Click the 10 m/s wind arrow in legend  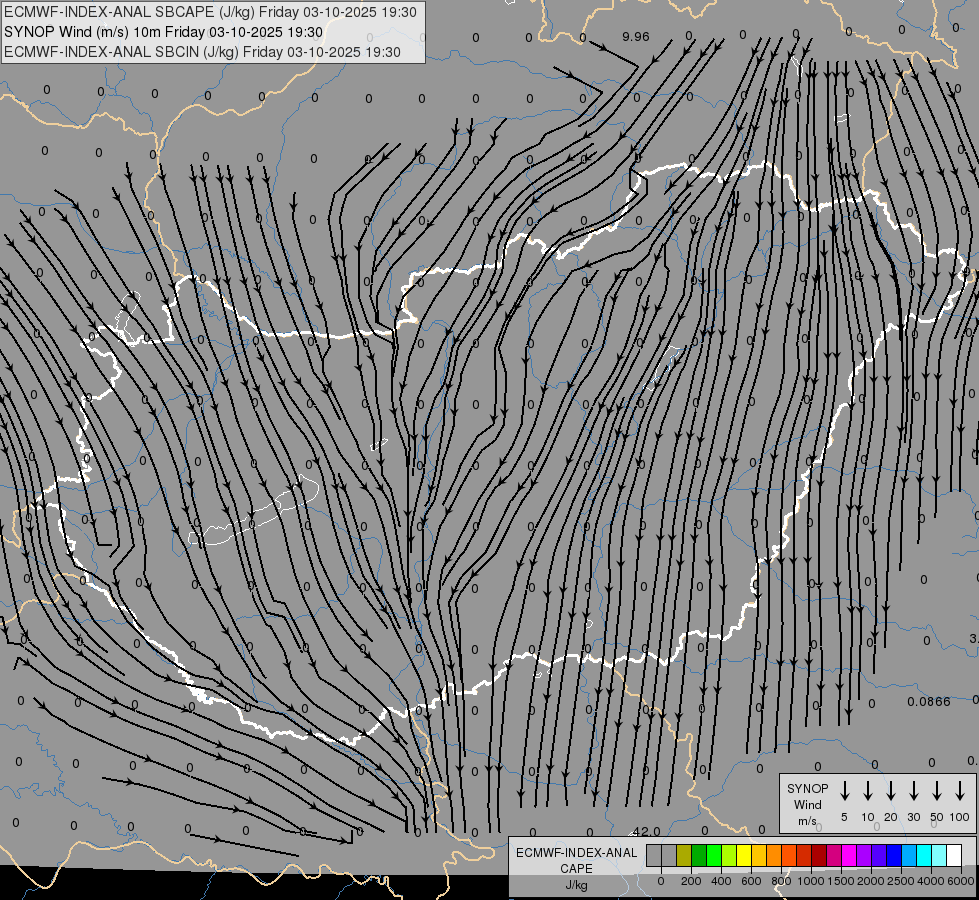(x=868, y=791)
